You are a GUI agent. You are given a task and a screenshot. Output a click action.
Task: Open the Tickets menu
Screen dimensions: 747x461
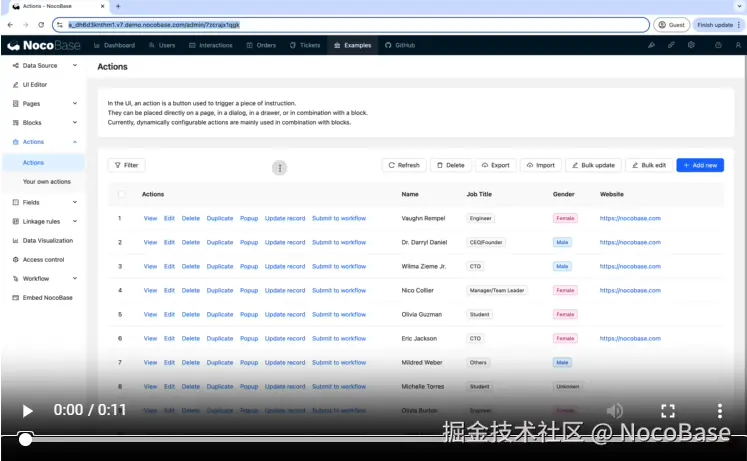[x=305, y=45]
